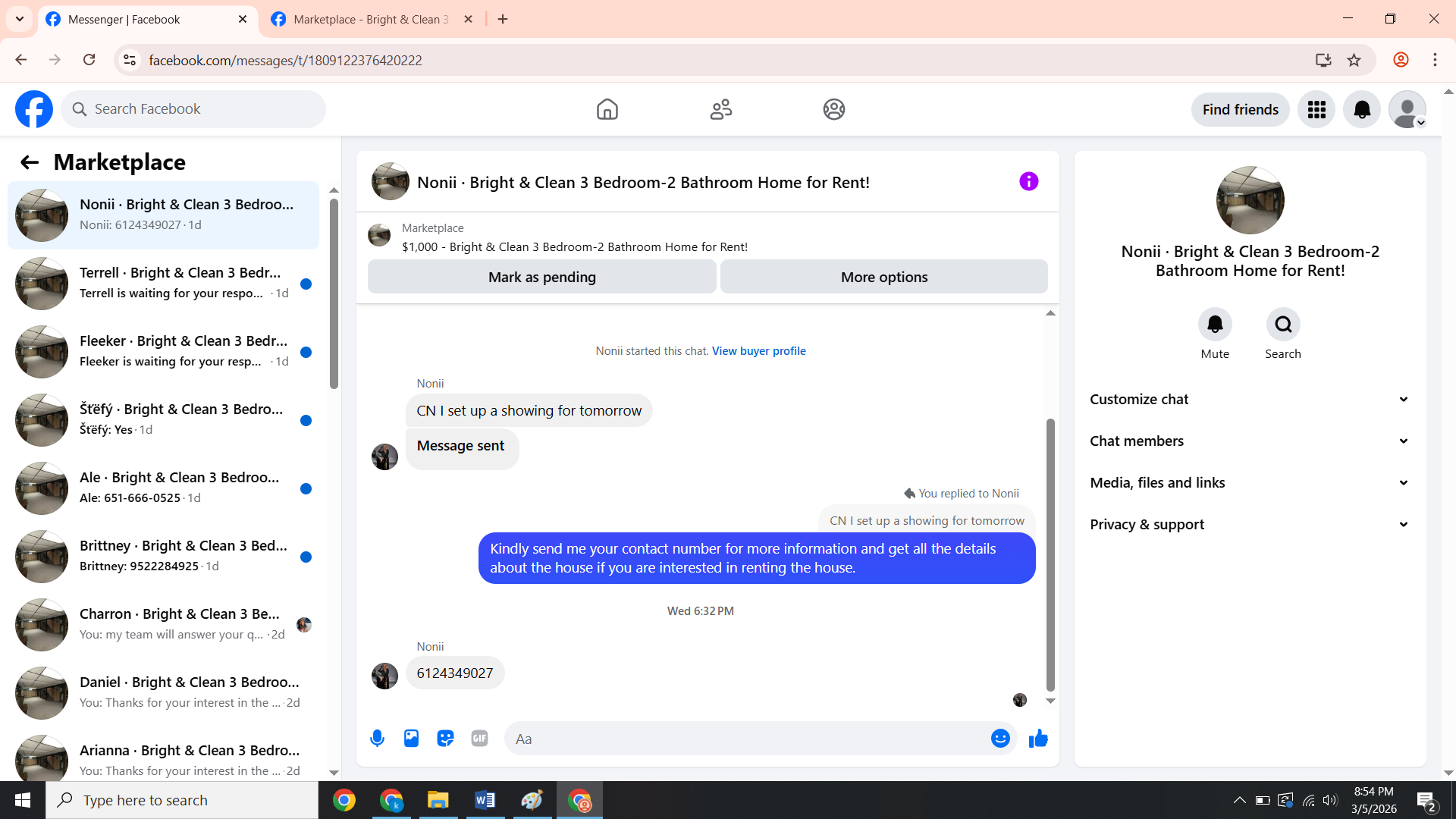Open the Facebook notifications bell
The height and width of the screenshot is (819, 1456).
point(1362,110)
